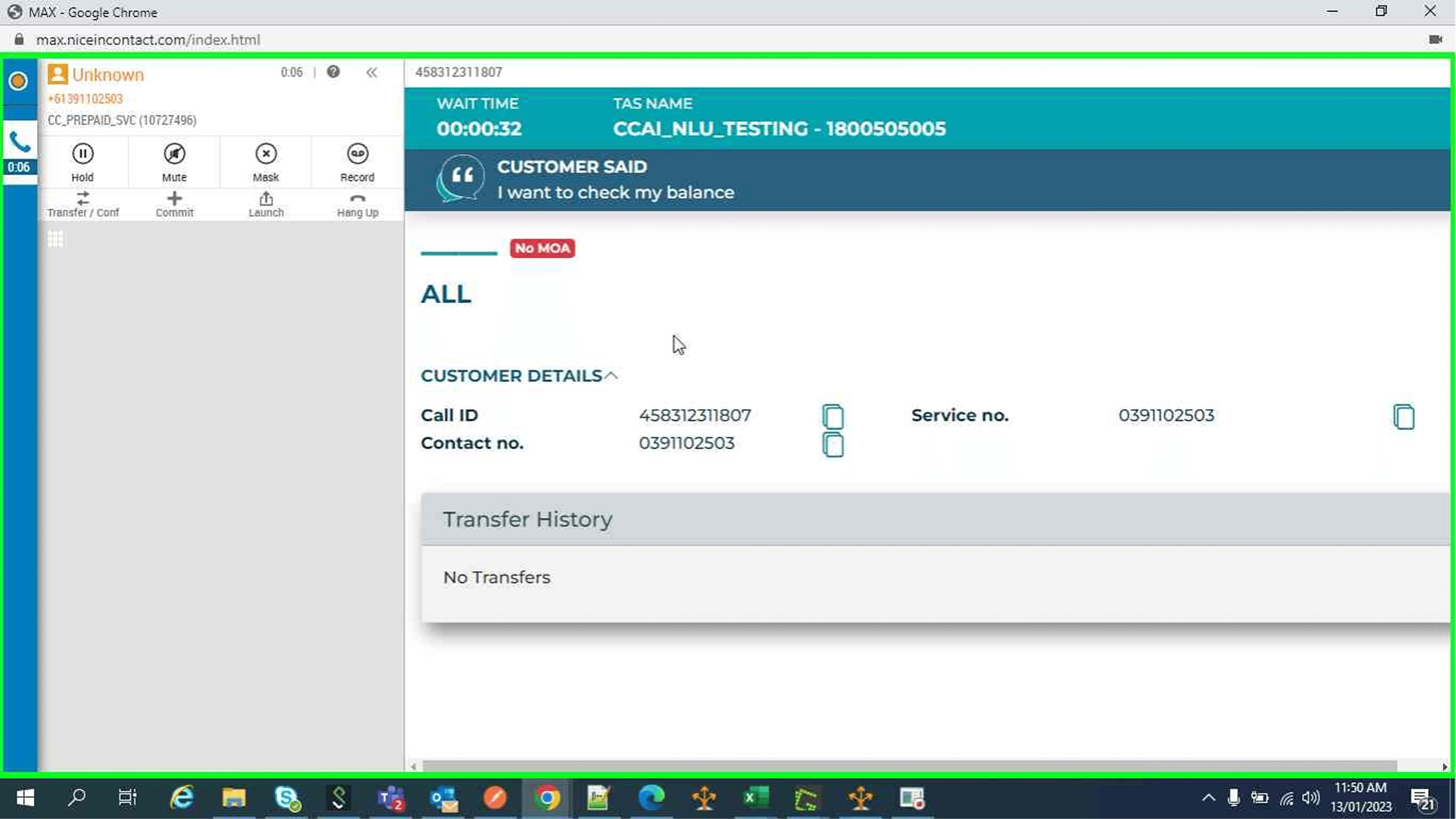This screenshot has height=819, width=1456.
Task: Copy the Service no. value
Action: (x=1404, y=417)
